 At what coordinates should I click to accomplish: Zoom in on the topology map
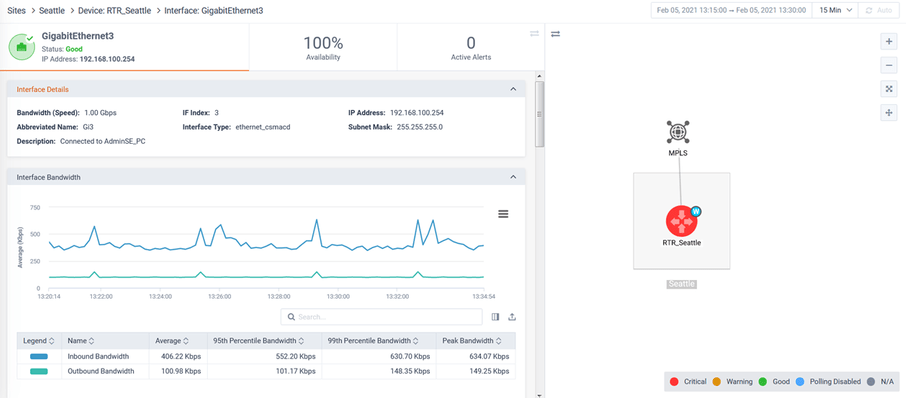[x=889, y=42]
